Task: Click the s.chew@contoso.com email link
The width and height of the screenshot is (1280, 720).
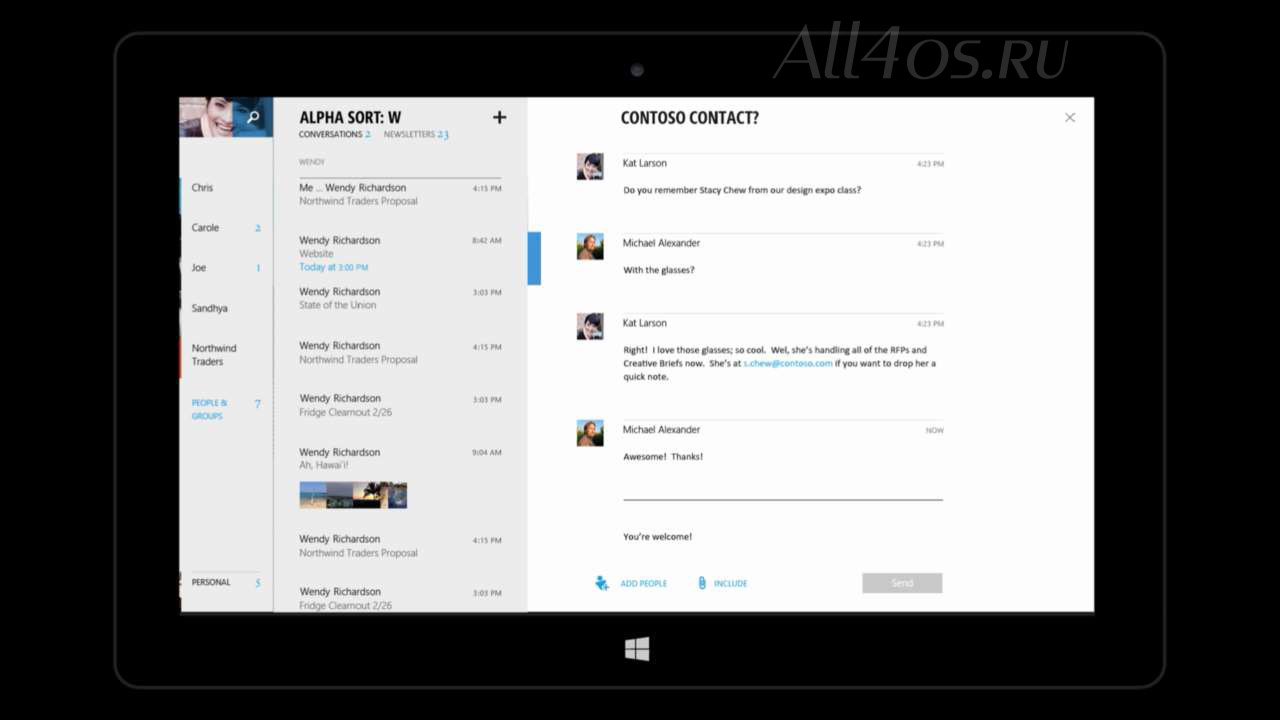Action: pyautogui.click(x=788, y=364)
